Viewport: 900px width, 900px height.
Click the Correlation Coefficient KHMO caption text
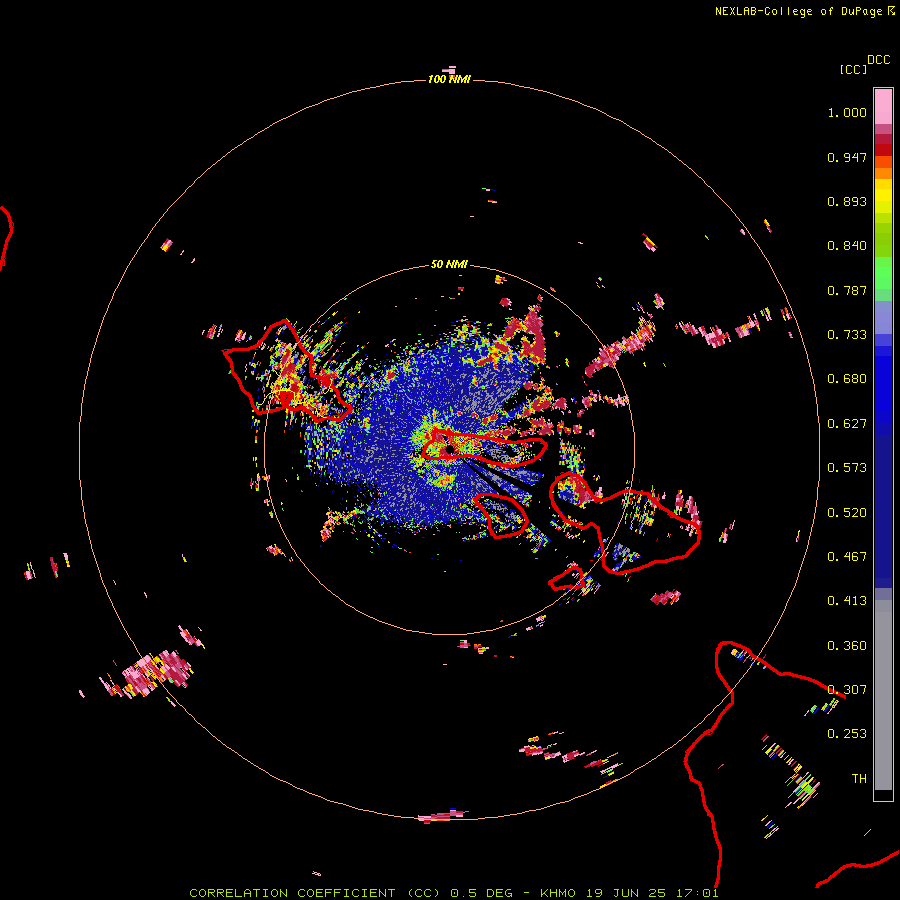pos(453,893)
